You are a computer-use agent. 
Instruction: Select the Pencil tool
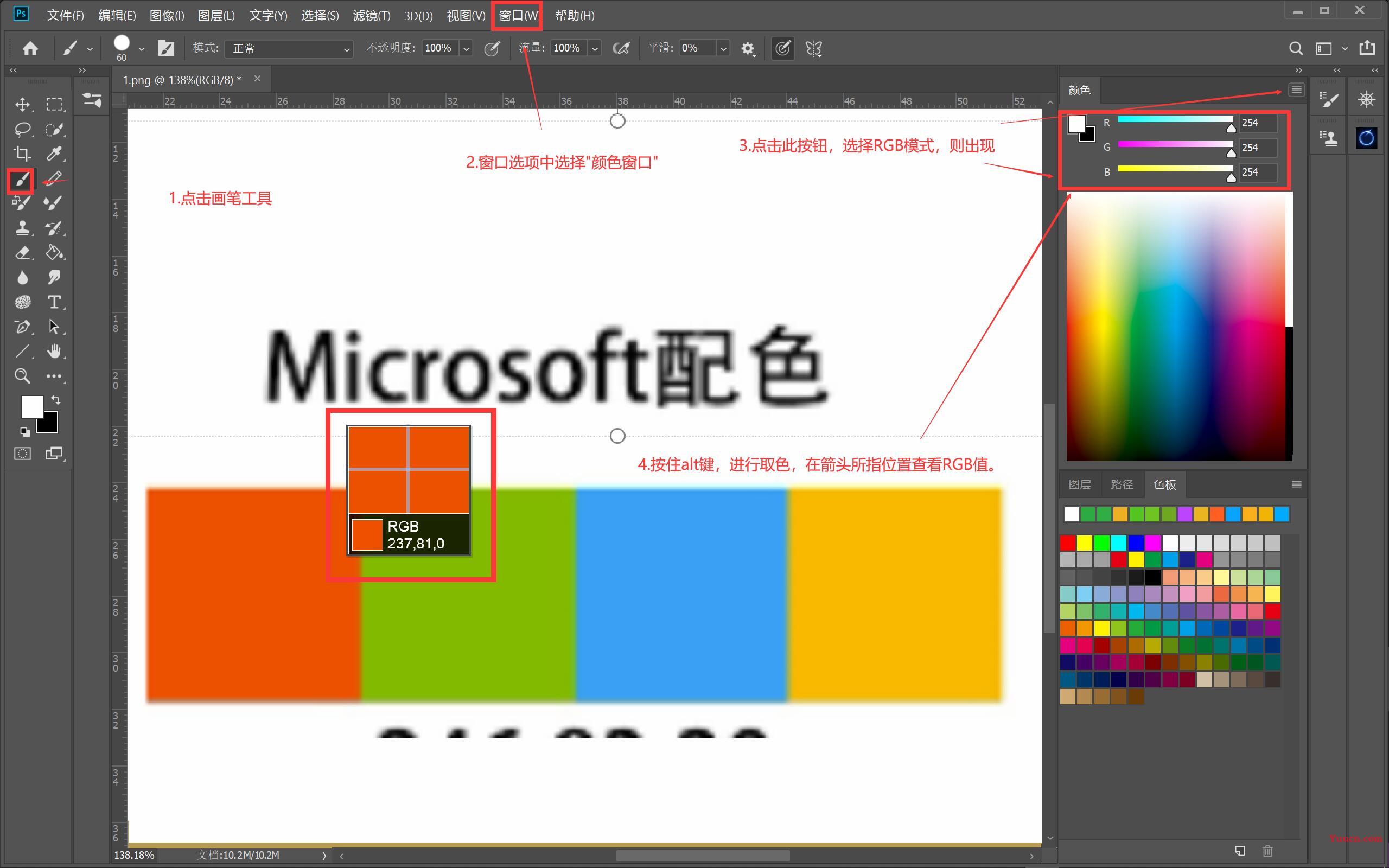coord(54,179)
